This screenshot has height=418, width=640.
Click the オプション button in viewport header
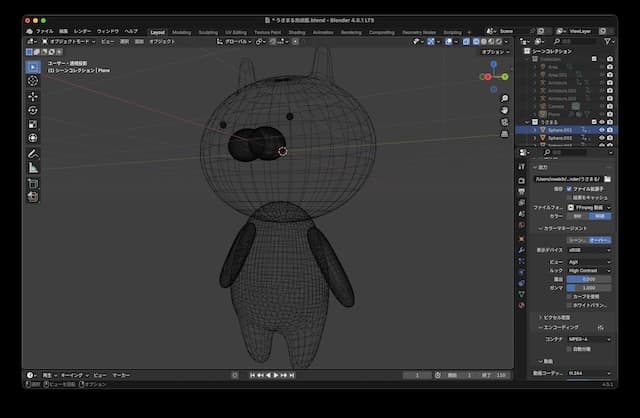tap(496, 52)
